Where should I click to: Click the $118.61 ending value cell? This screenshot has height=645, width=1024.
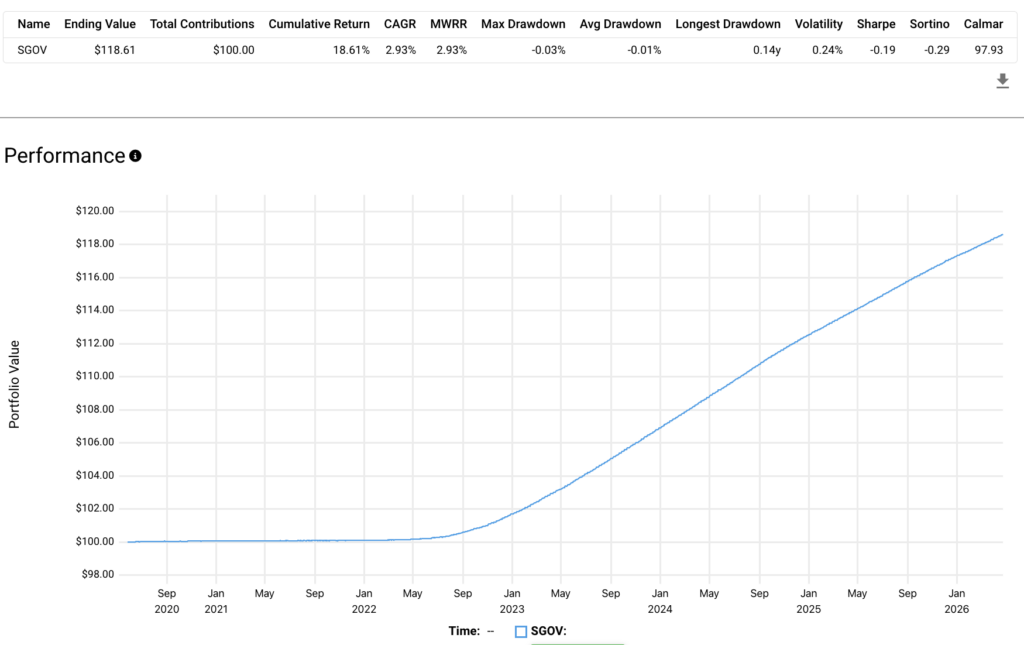pyautogui.click(x=114, y=50)
